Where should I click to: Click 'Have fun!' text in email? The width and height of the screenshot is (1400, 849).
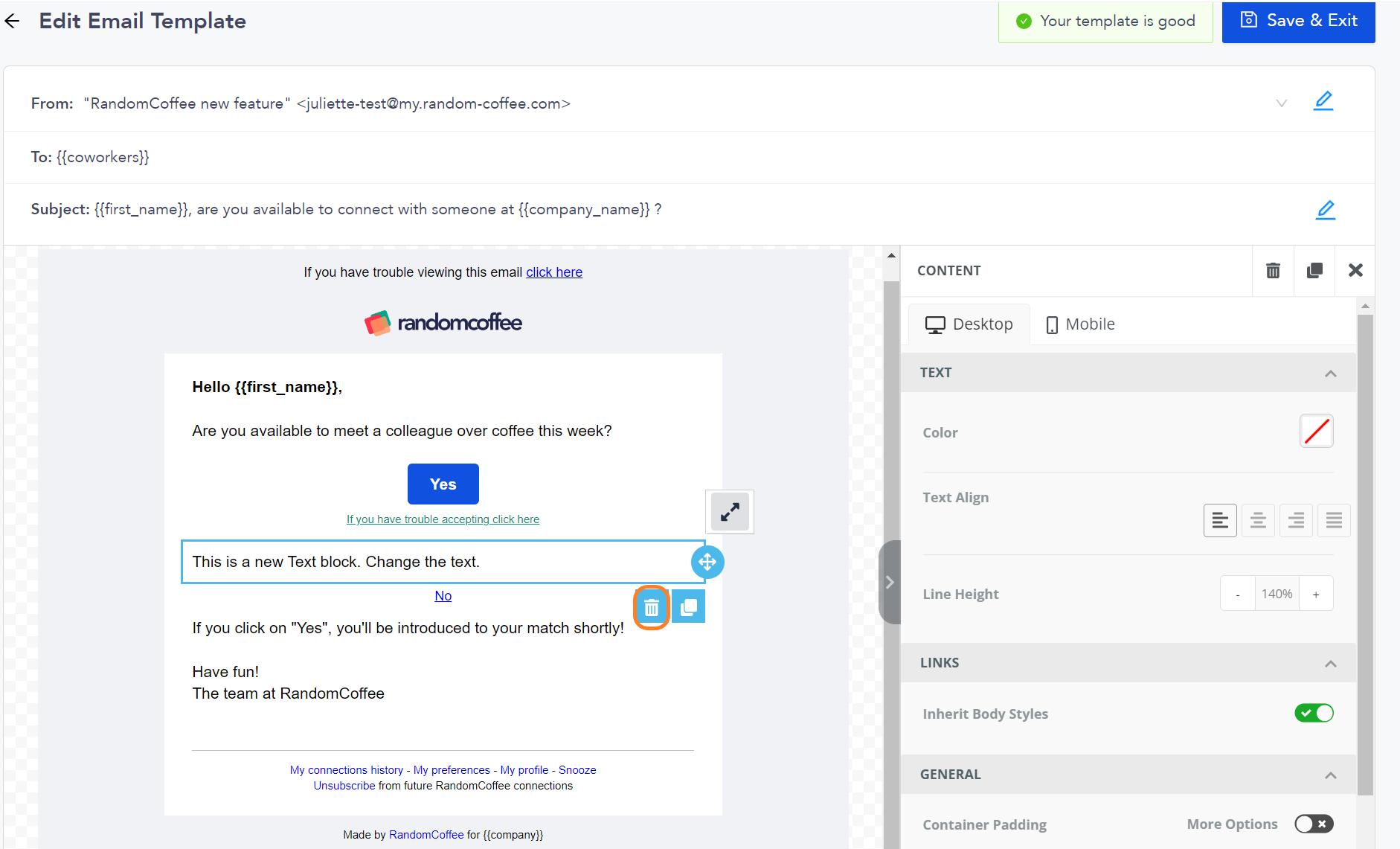point(225,672)
